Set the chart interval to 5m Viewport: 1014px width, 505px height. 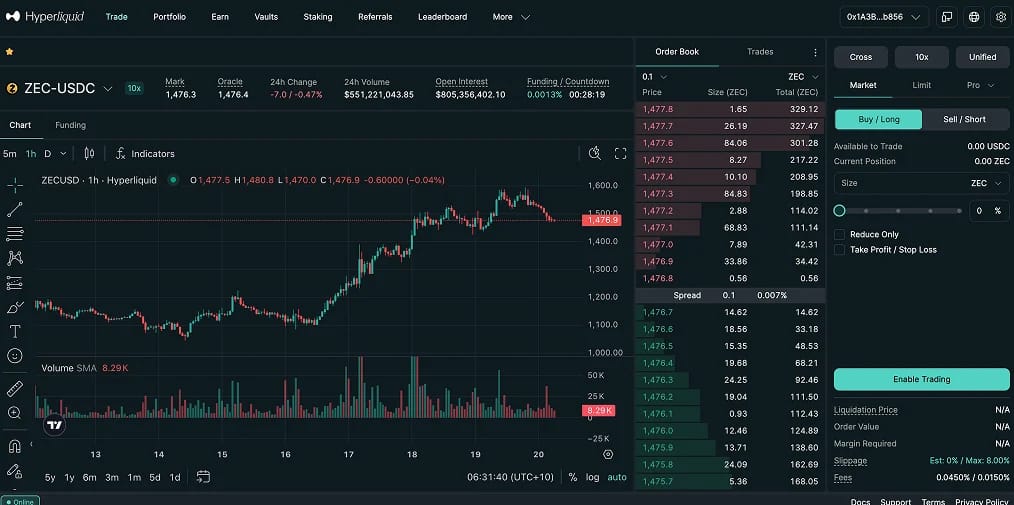click(10, 153)
